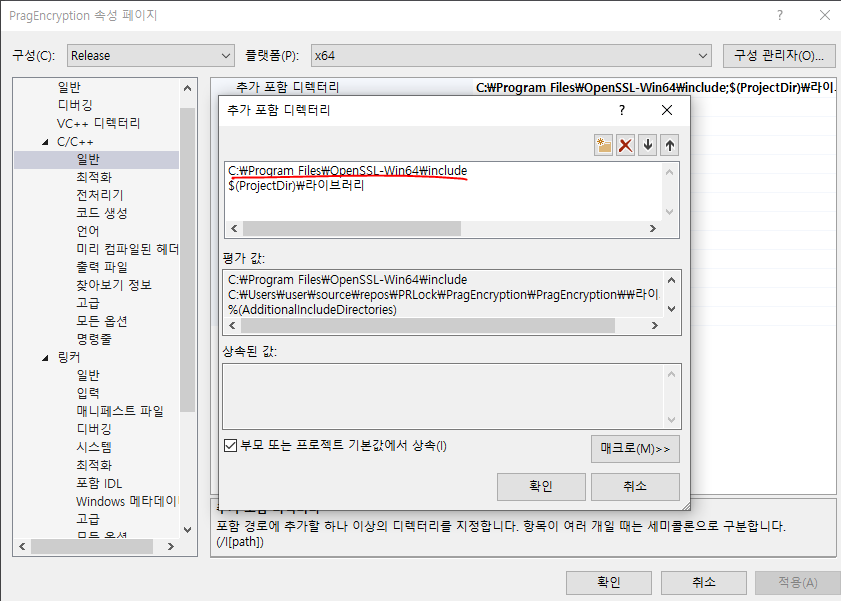Select 고급 under 링커
The width and height of the screenshot is (841, 601).
click(88, 519)
